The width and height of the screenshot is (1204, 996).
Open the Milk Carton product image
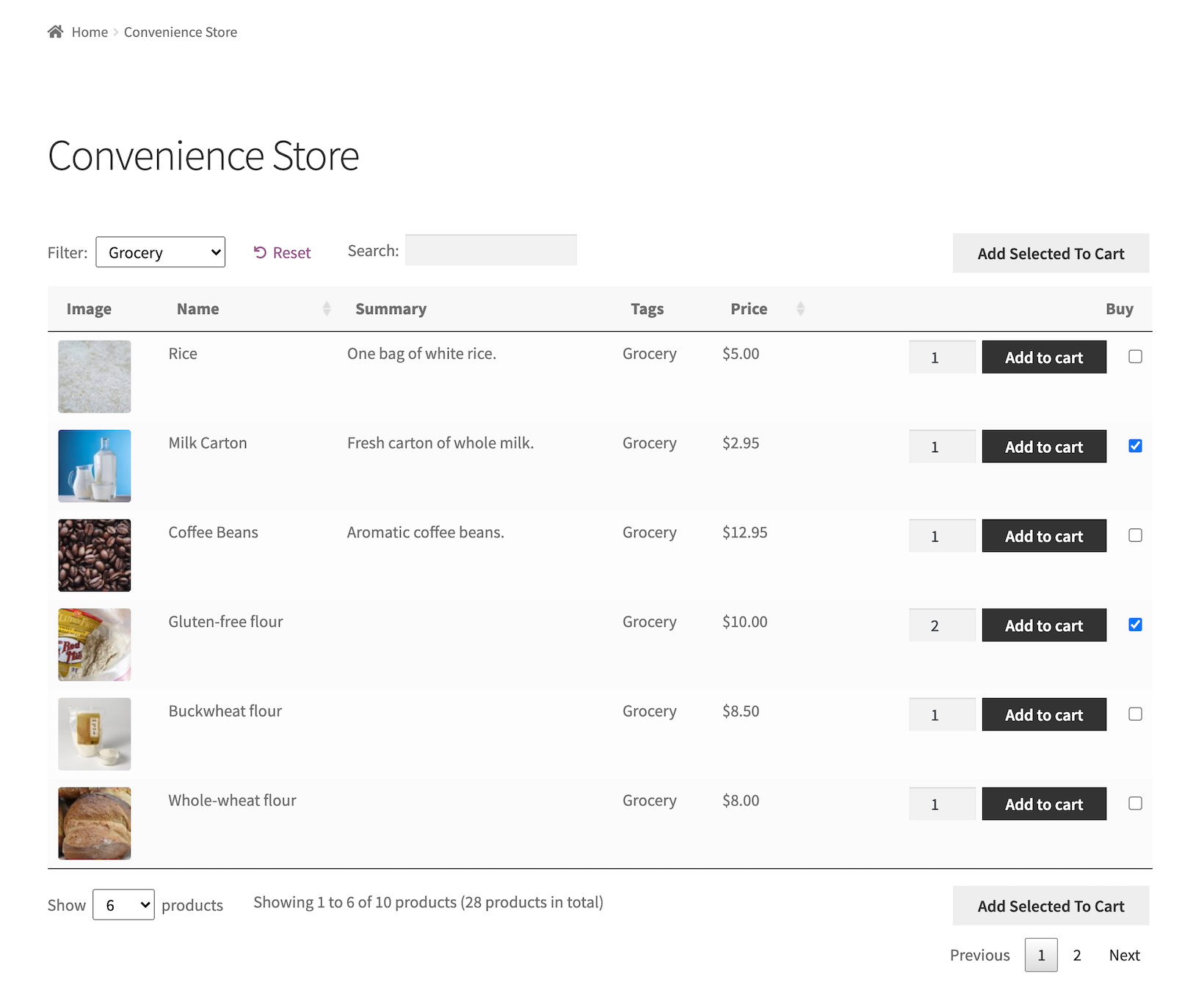coord(95,466)
